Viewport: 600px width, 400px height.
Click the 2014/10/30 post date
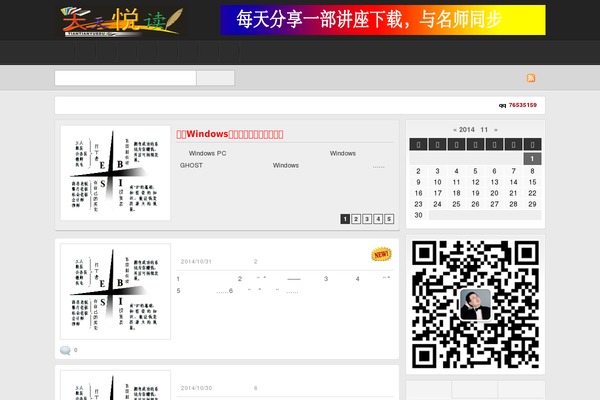[196, 388]
